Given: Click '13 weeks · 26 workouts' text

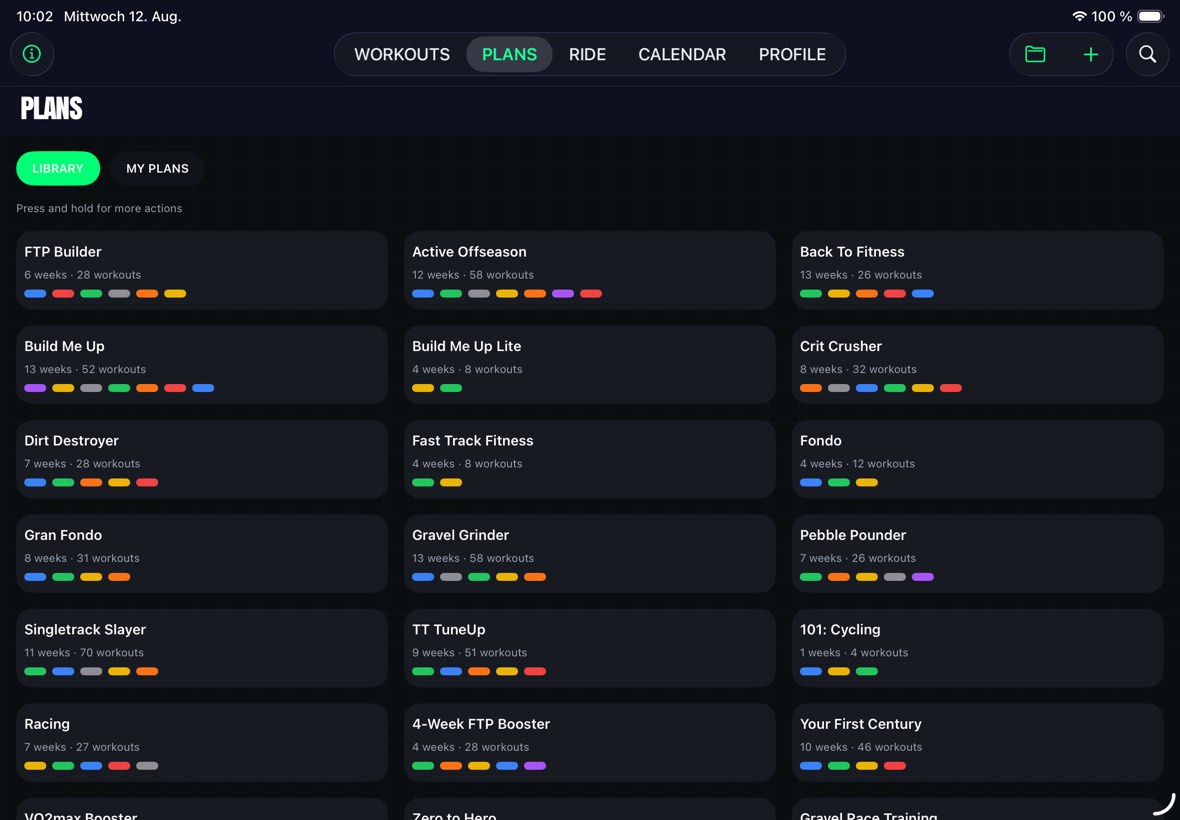Looking at the screenshot, I should pyautogui.click(x=861, y=275).
